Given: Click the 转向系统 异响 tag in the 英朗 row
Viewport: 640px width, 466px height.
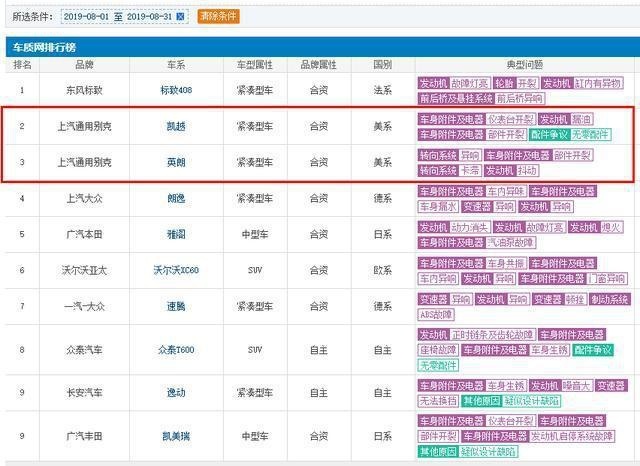Looking at the screenshot, I should 449,155.
